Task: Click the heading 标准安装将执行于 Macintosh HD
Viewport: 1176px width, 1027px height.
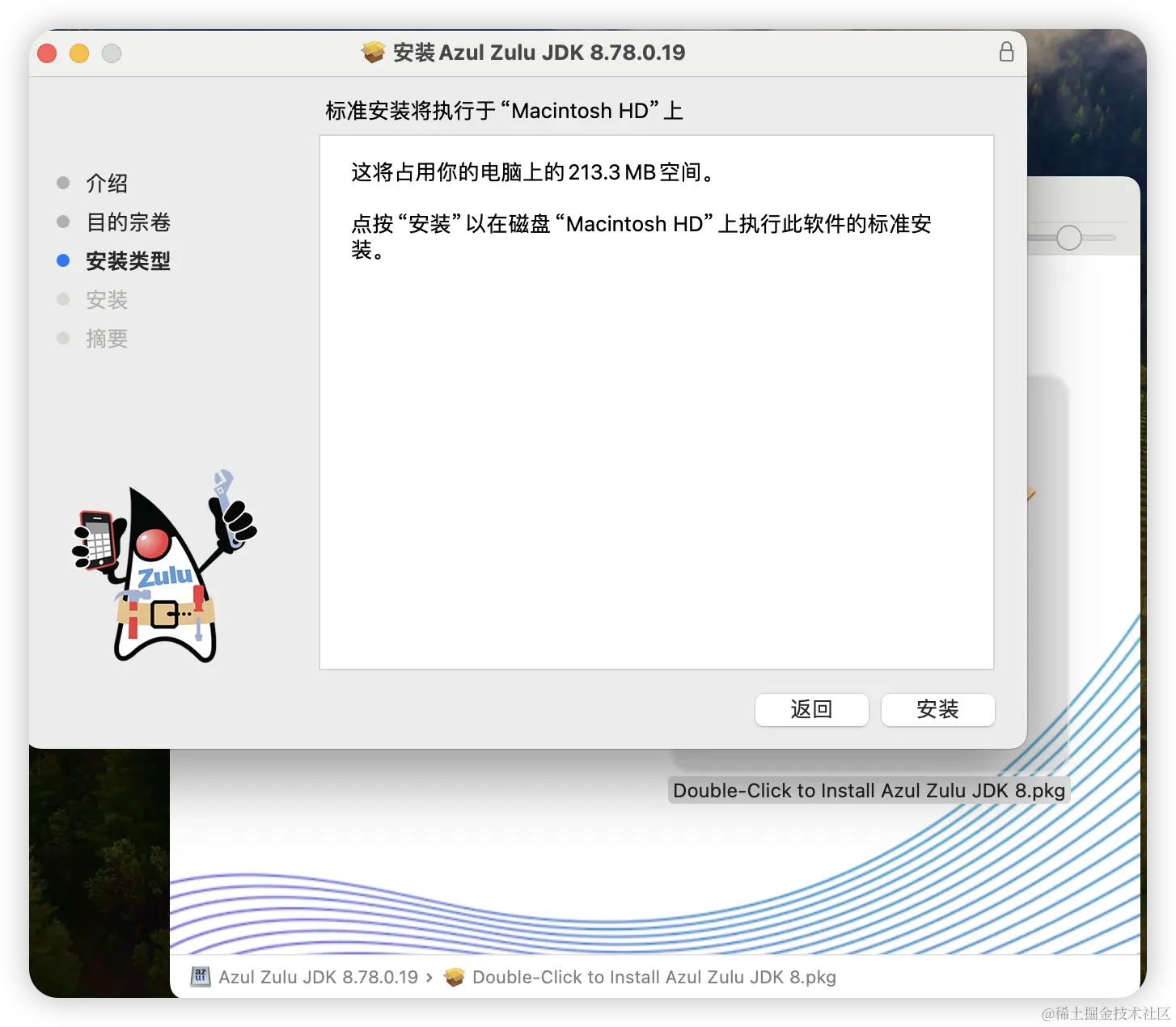Action: (504, 110)
